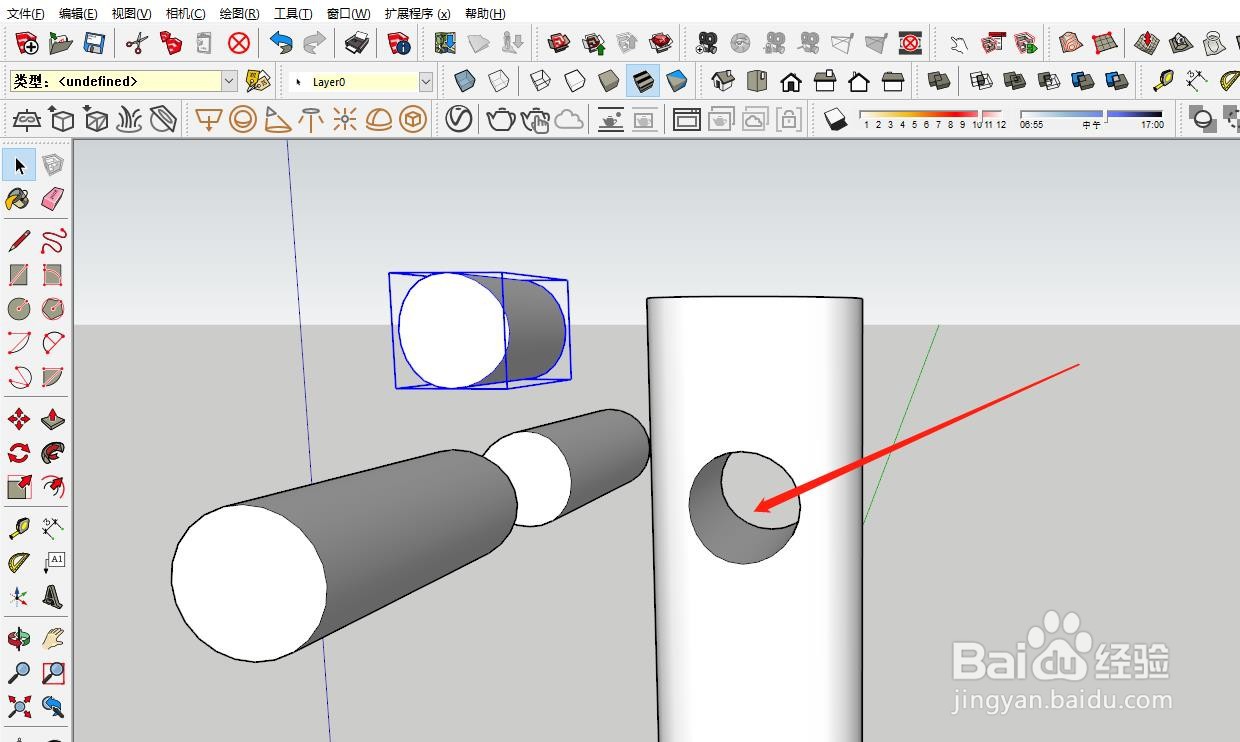Open the 工具(T) menu
Image resolution: width=1240 pixels, height=742 pixels.
pyautogui.click(x=293, y=14)
